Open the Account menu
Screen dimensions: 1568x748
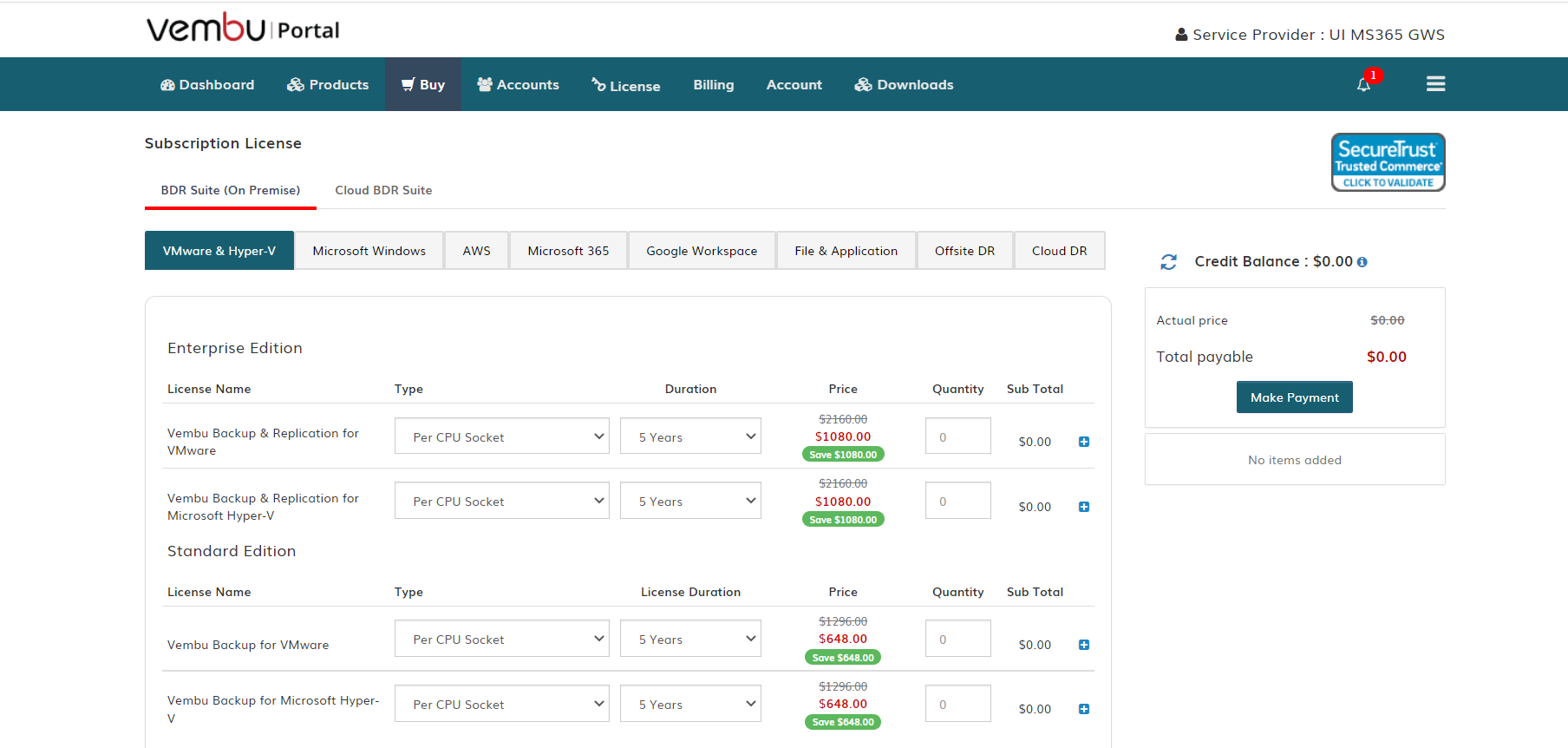click(794, 84)
